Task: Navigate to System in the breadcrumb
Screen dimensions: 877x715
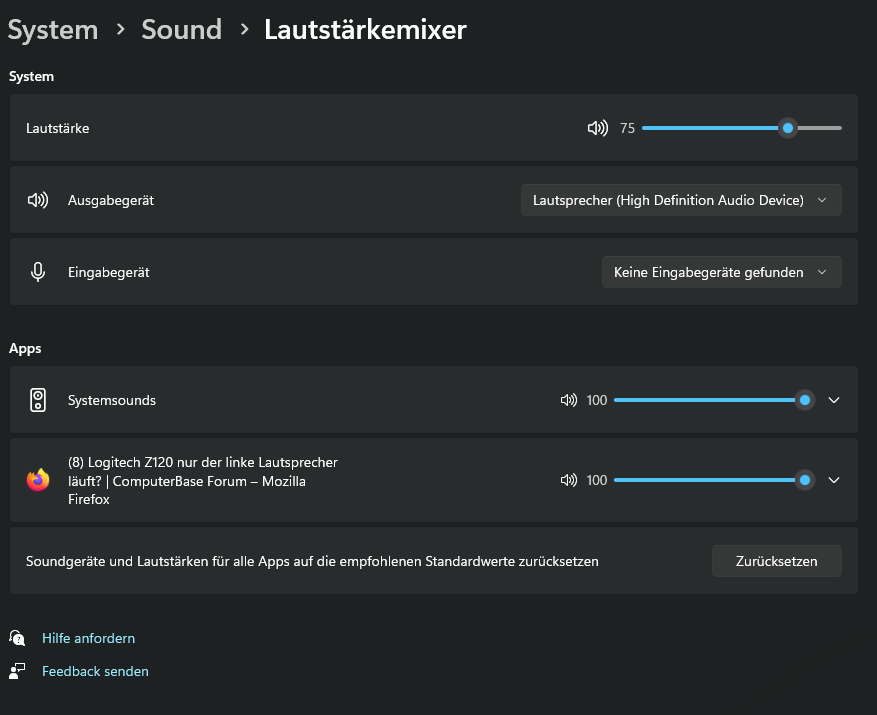Action: click(53, 30)
